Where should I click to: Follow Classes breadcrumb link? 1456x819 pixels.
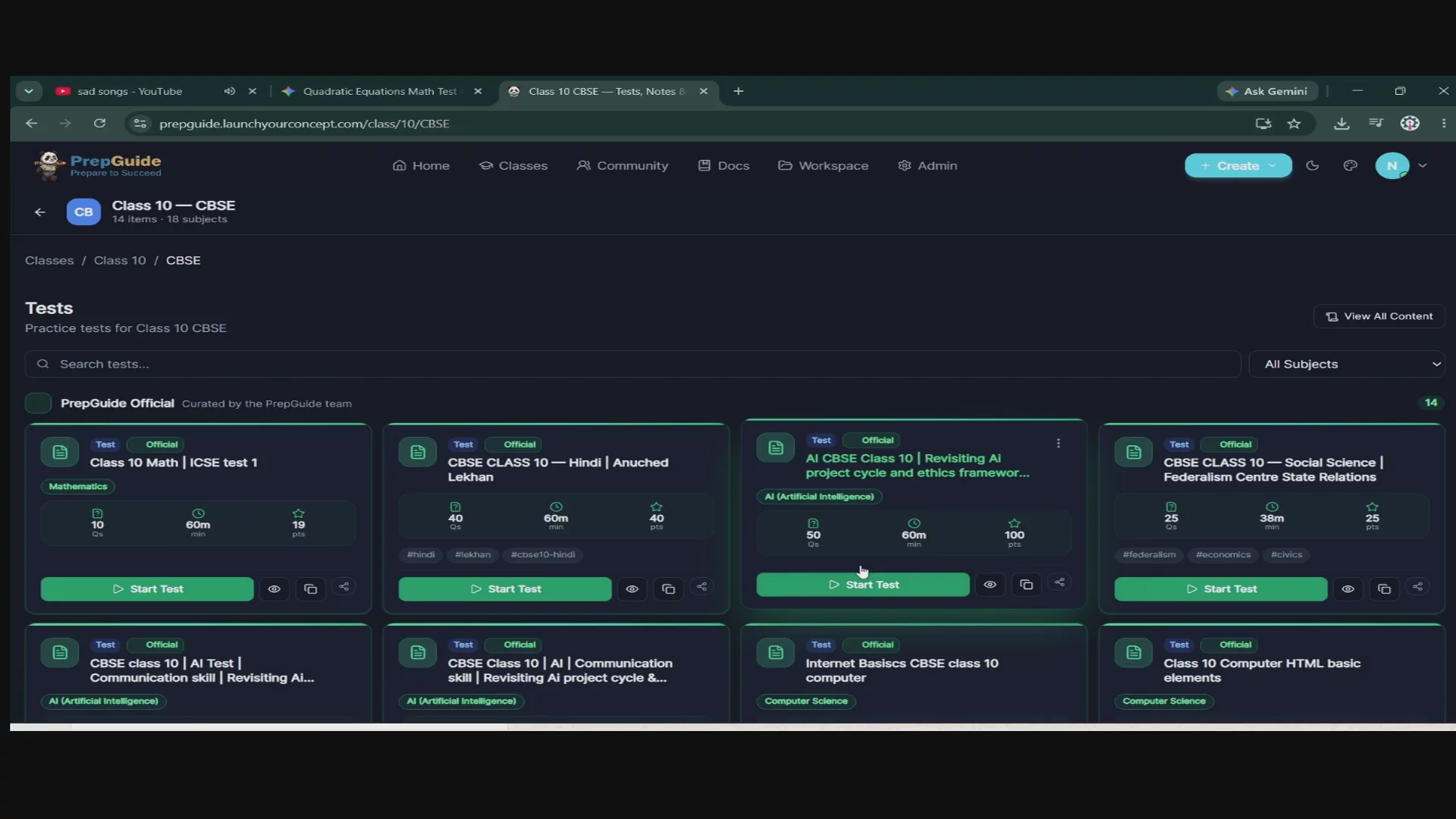coord(49,260)
